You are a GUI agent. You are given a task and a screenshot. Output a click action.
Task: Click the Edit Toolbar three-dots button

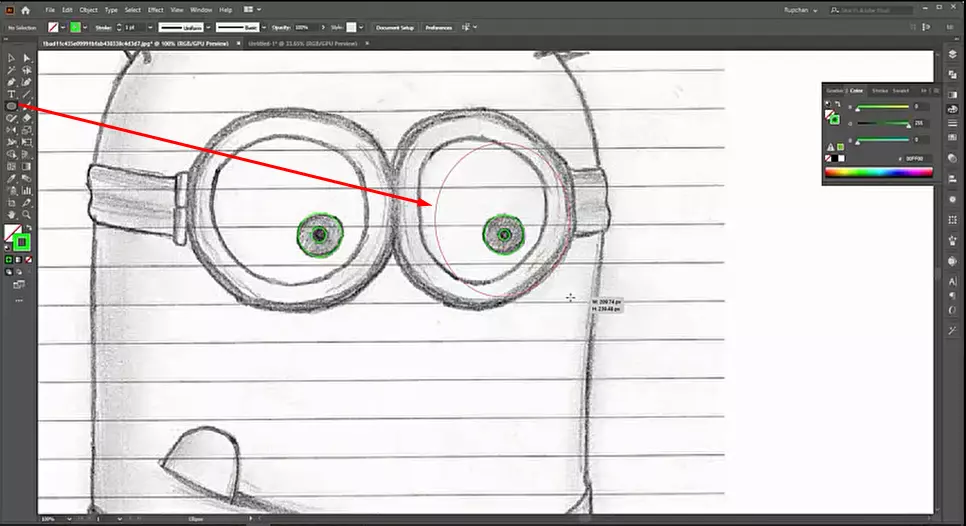[19, 301]
